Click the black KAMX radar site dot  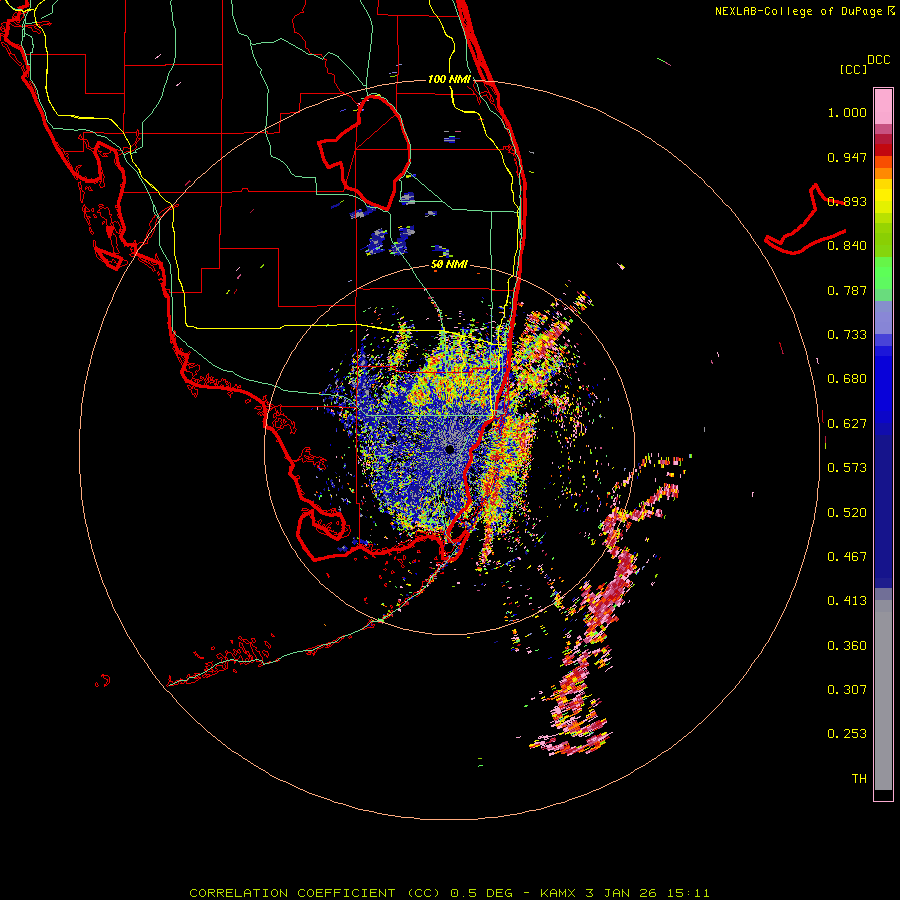pos(449,449)
